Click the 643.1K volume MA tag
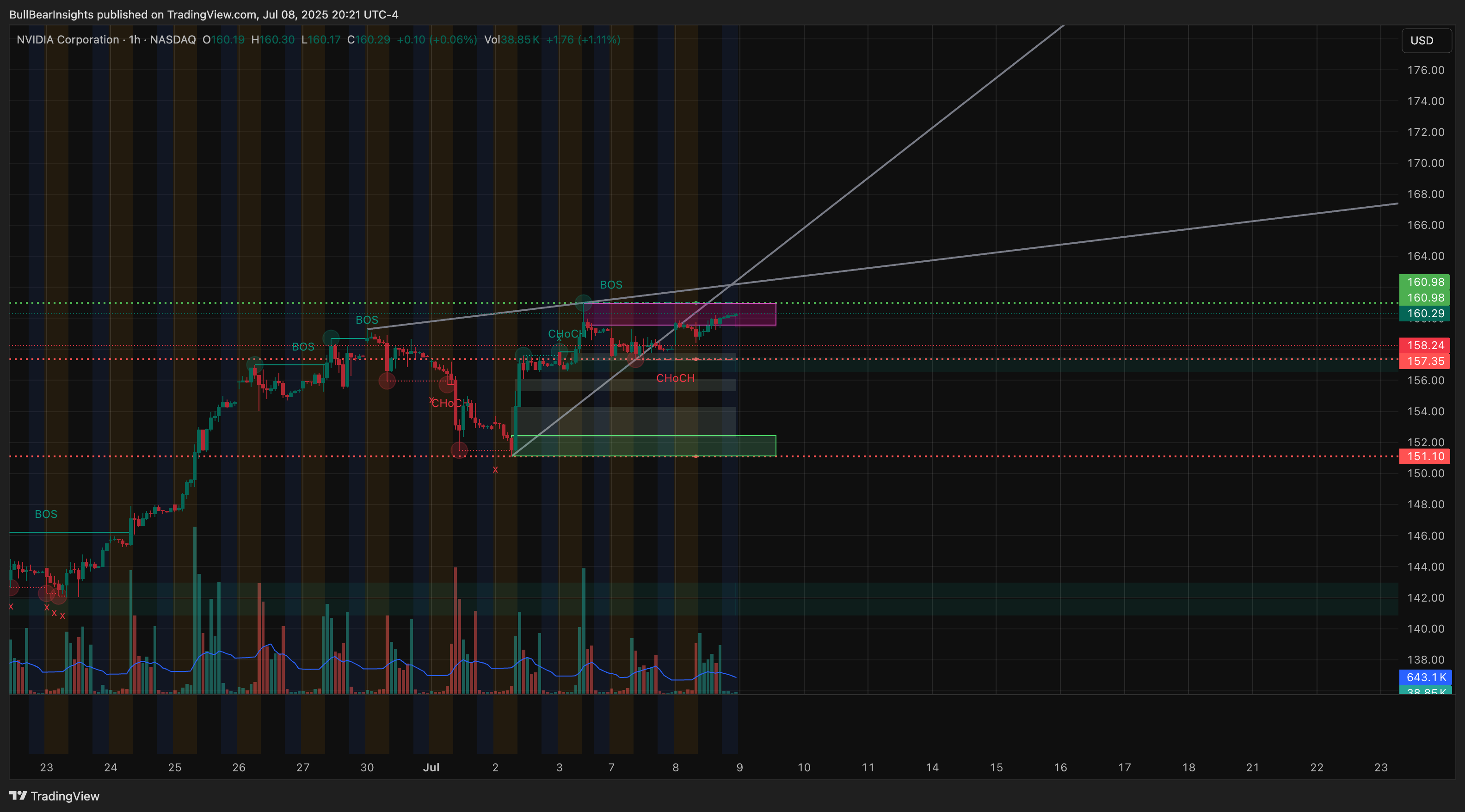This screenshot has width=1465, height=812. 1425,677
